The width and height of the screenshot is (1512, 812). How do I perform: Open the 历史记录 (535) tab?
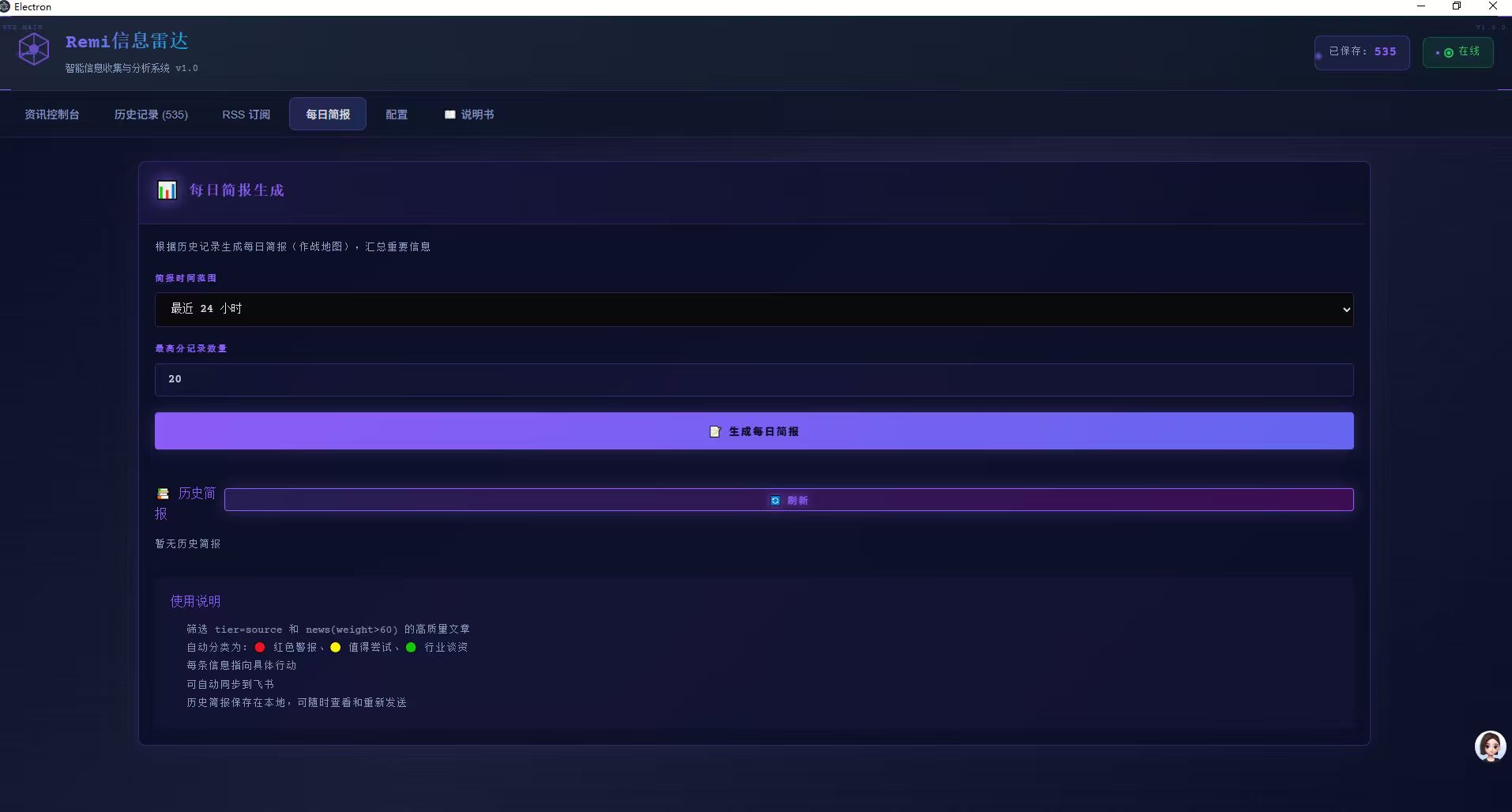(x=151, y=115)
